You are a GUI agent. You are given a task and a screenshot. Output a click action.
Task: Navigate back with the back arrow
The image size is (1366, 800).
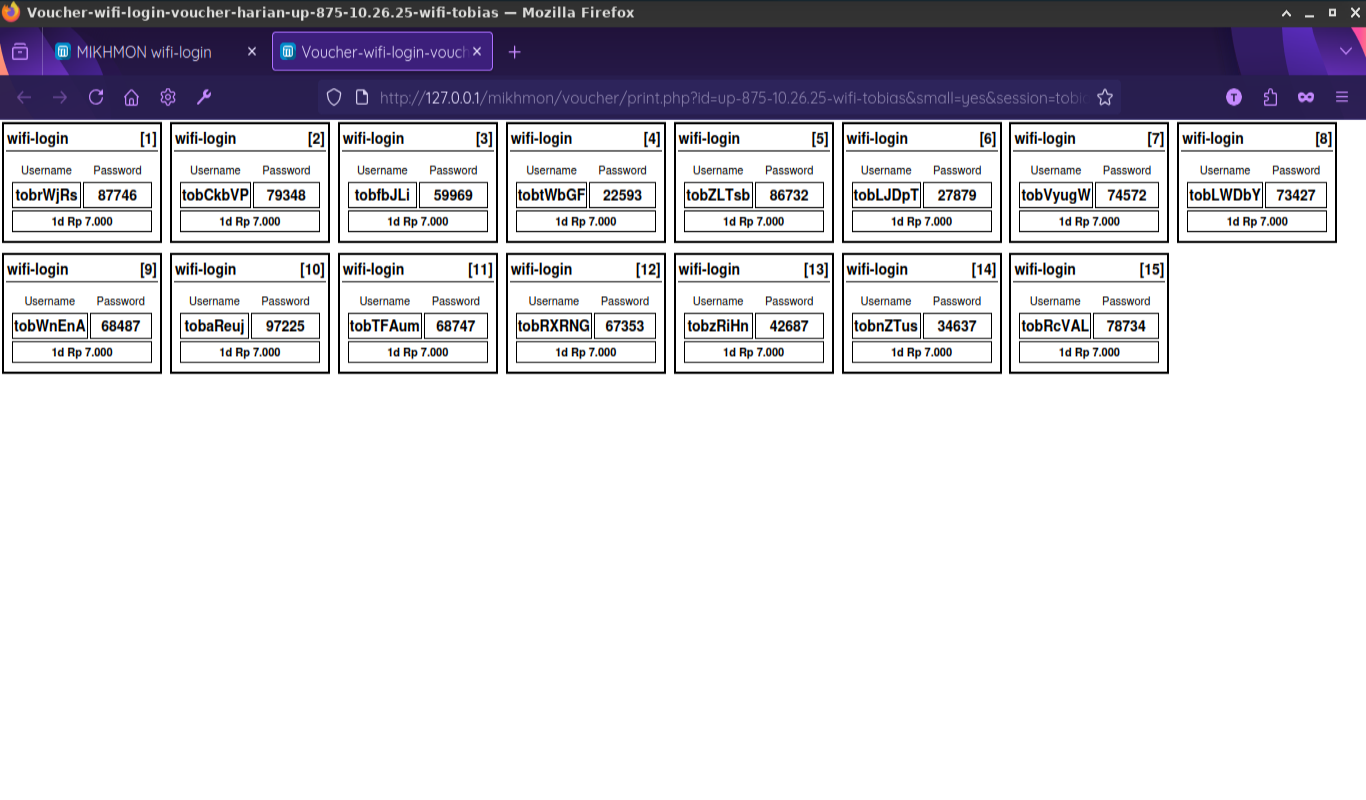click(24, 97)
